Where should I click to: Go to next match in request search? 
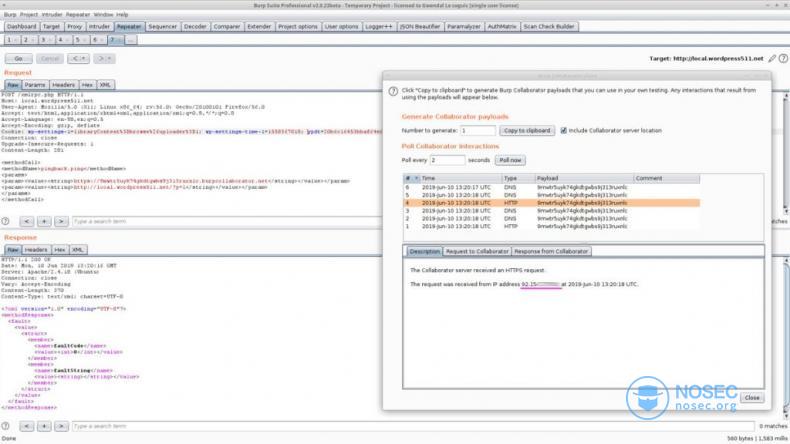(61, 221)
